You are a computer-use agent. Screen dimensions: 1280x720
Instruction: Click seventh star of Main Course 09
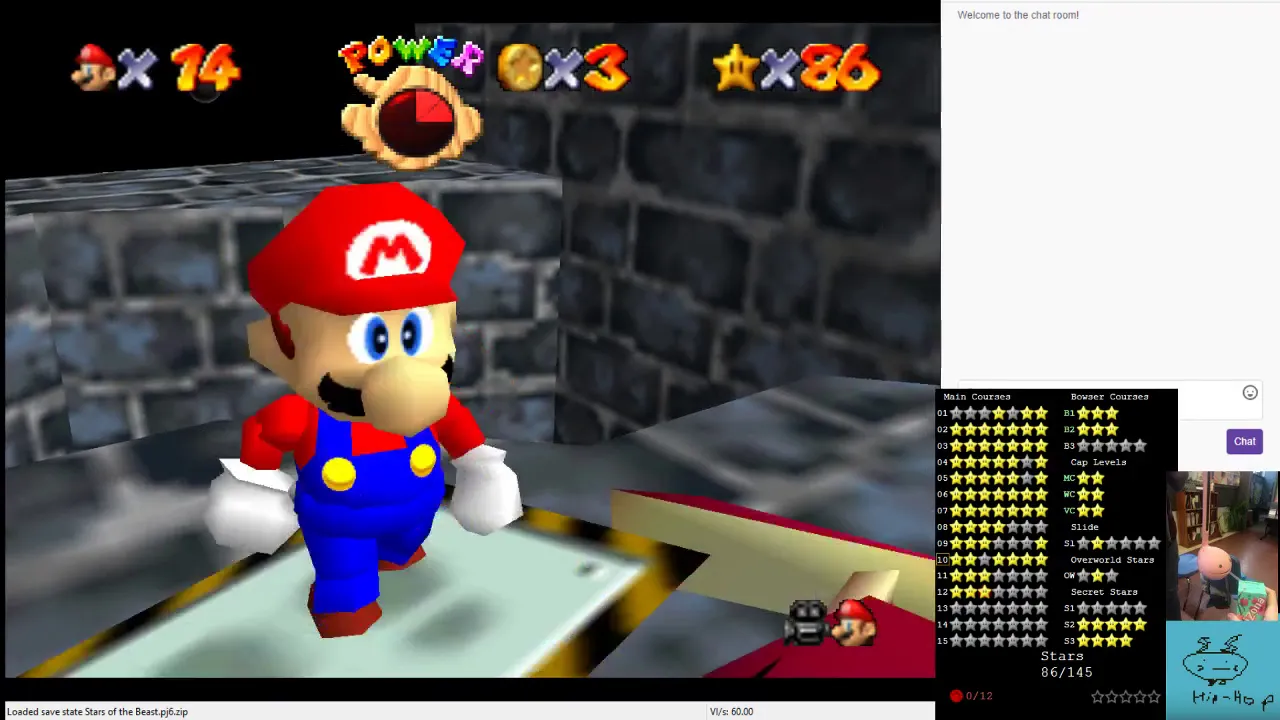[1040, 543]
